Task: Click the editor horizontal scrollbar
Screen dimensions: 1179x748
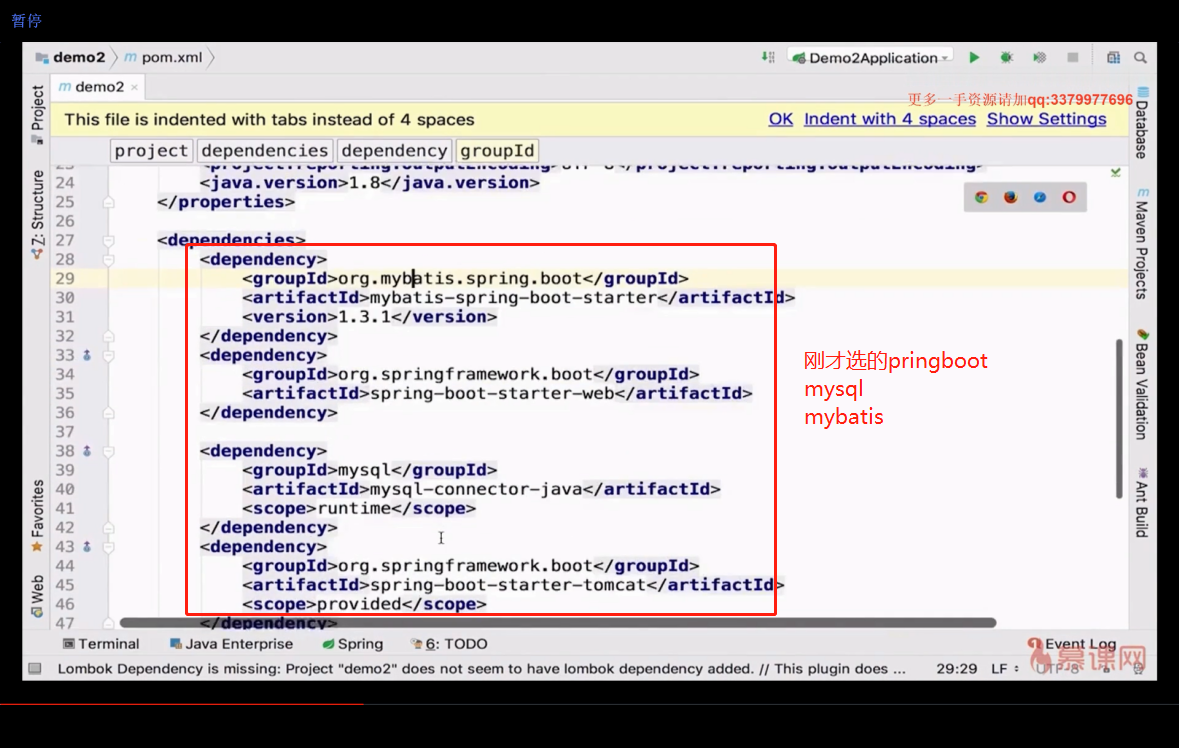Action: [x=558, y=623]
